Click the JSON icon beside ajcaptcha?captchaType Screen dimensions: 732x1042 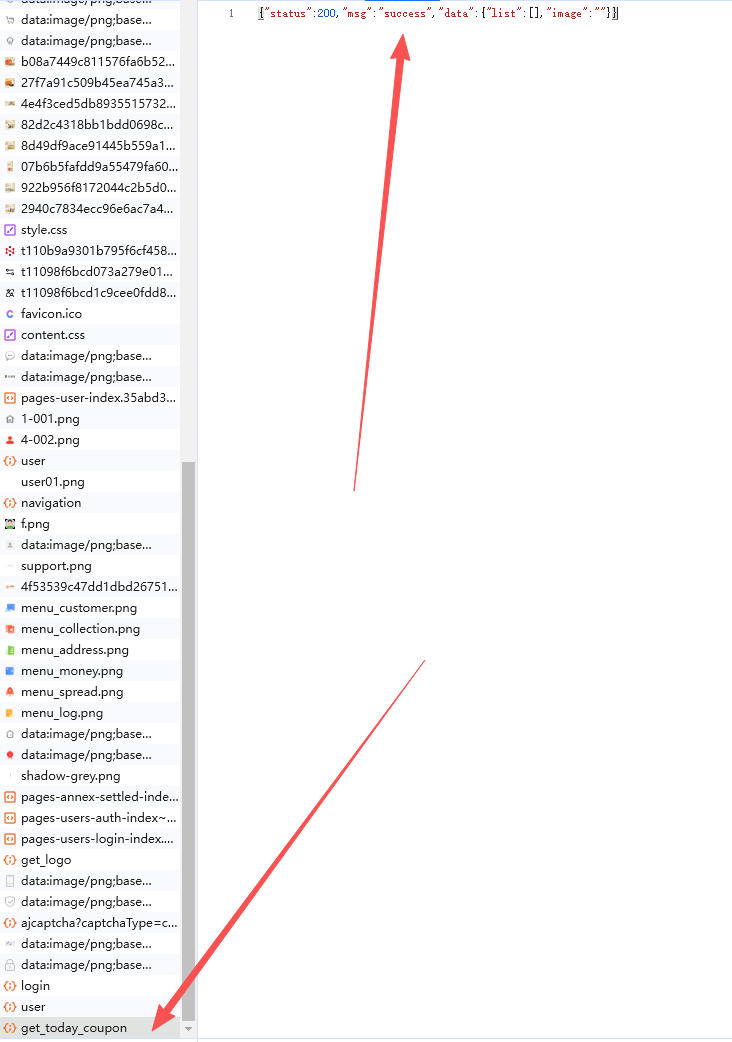[x=10, y=922]
